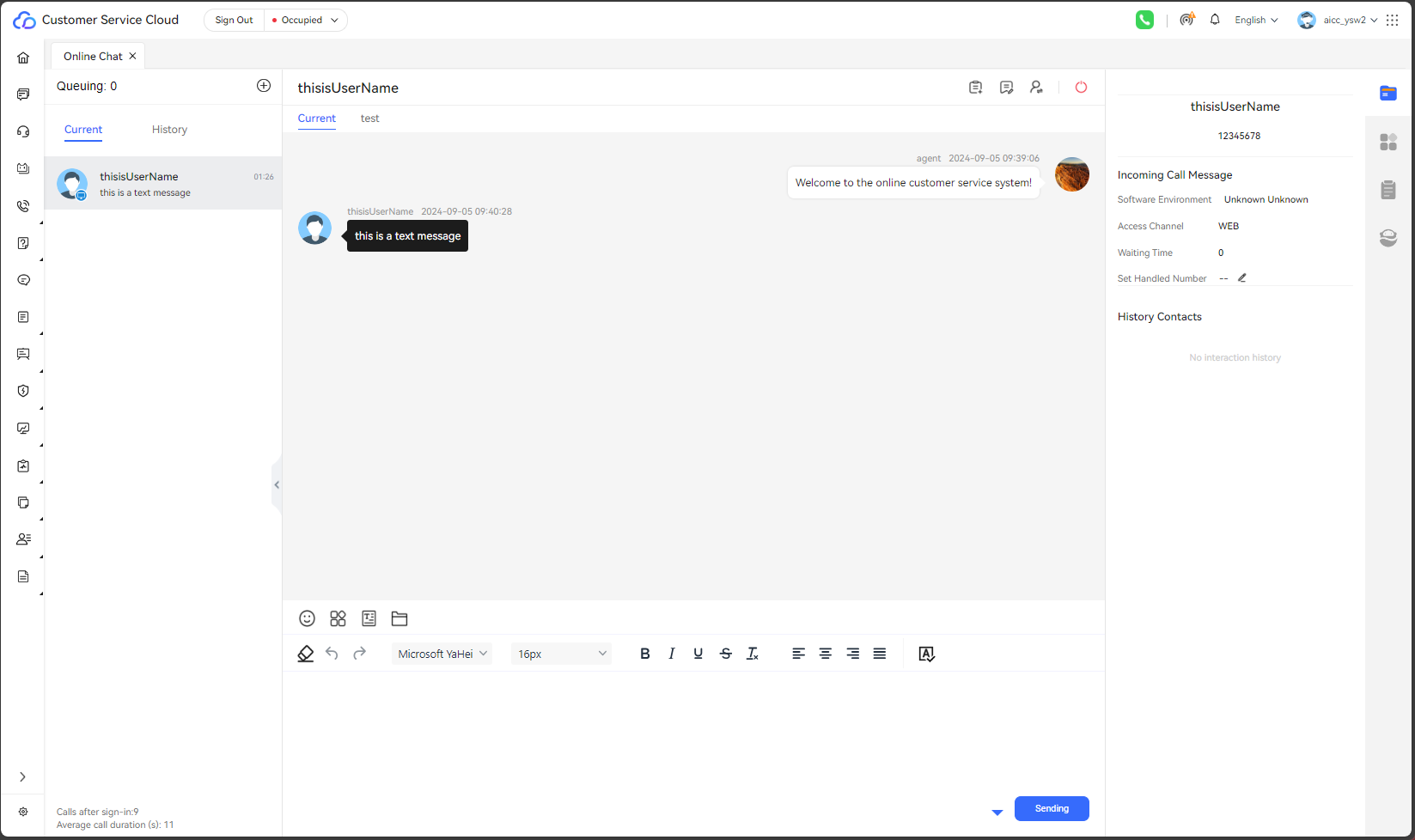Open the contacts list icon in left sidebar
The height and width of the screenshot is (840, 1415).
coord(23,539)
